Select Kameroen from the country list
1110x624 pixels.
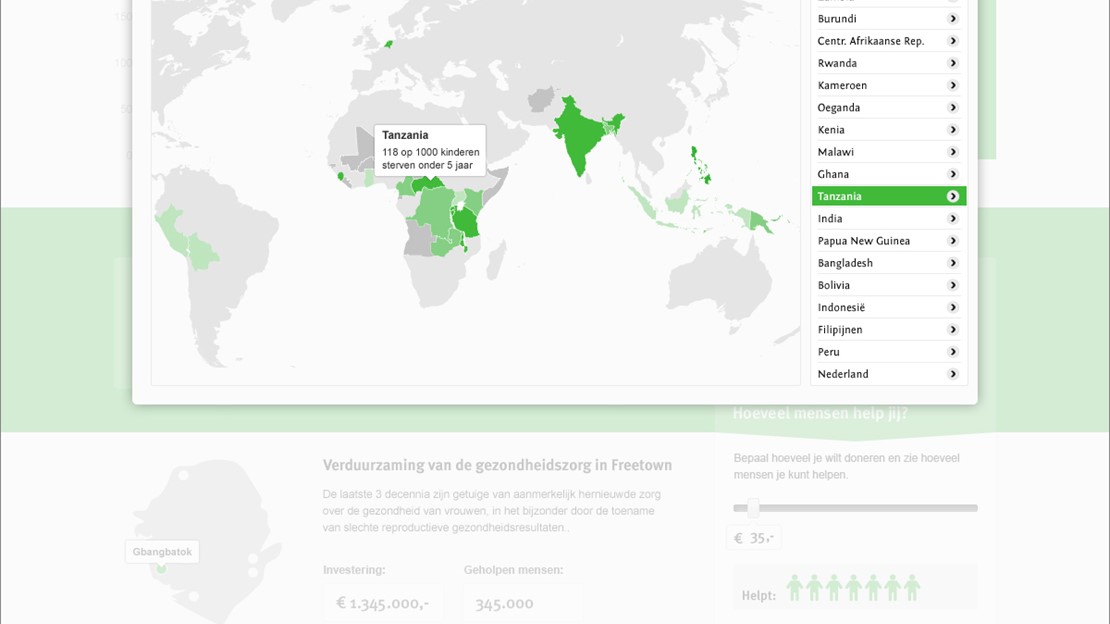[842, 86]
